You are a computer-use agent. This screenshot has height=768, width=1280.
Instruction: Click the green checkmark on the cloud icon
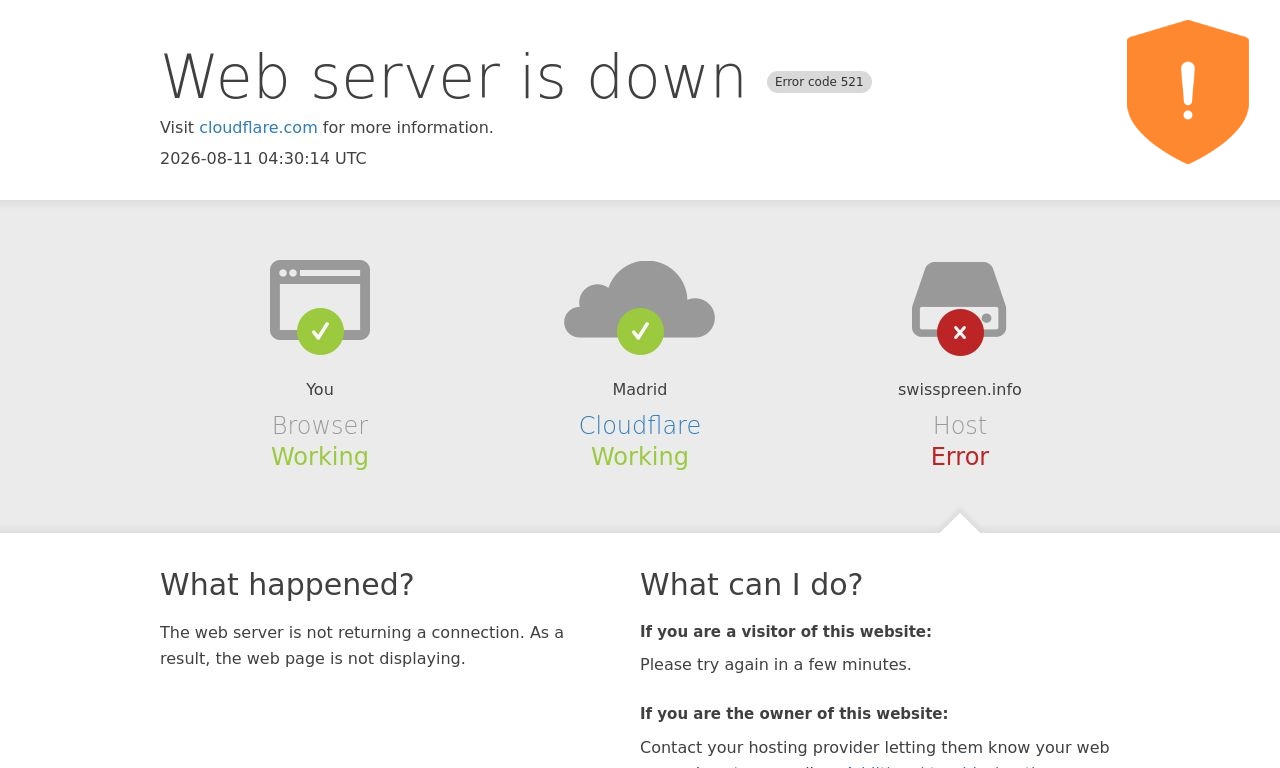(x=640, y=331)
